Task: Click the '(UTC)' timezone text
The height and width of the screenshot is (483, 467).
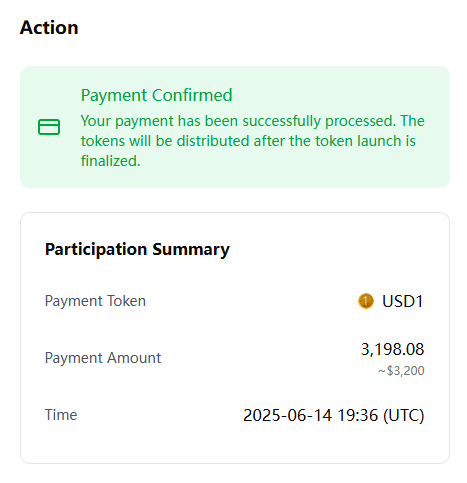Action: 404,415
